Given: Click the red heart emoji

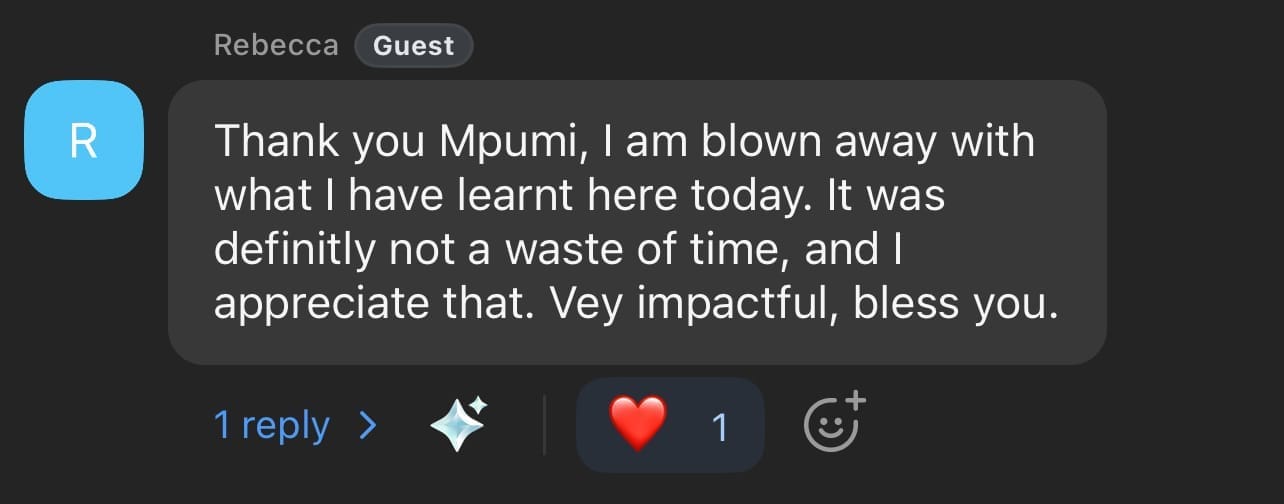Looking at the screenshot, I should point(637,424).
